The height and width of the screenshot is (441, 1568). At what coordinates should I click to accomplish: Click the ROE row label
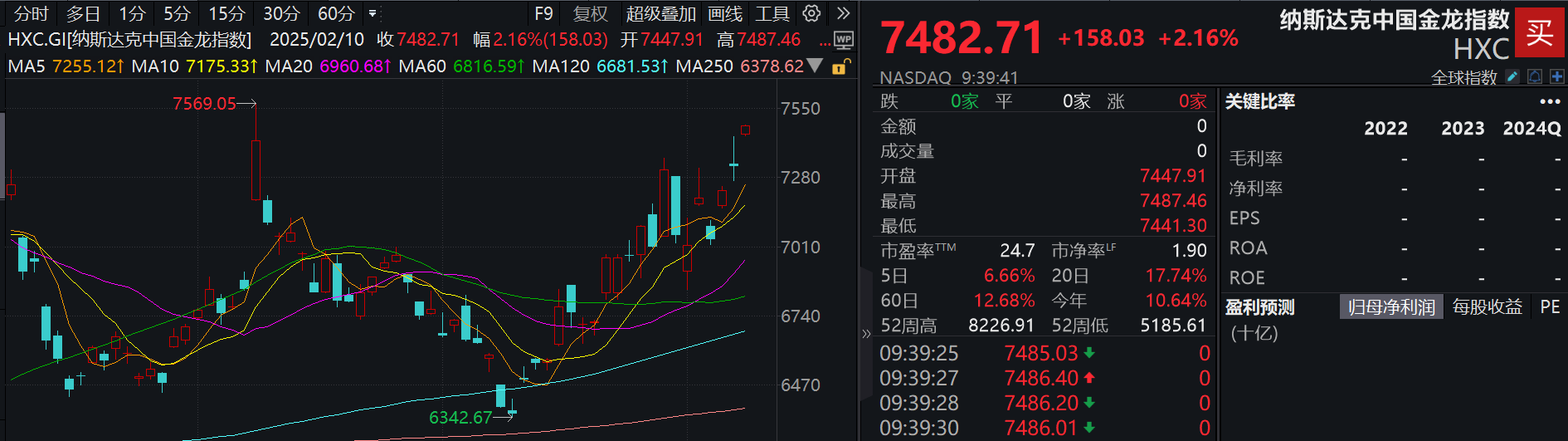tap(1247, 278)
